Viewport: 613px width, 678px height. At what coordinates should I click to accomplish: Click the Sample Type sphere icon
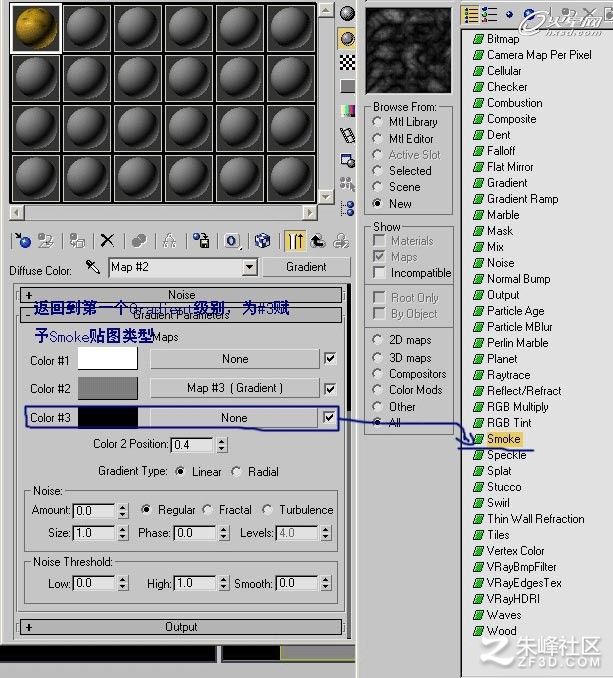pyautogui.click(x=347, y=13)
